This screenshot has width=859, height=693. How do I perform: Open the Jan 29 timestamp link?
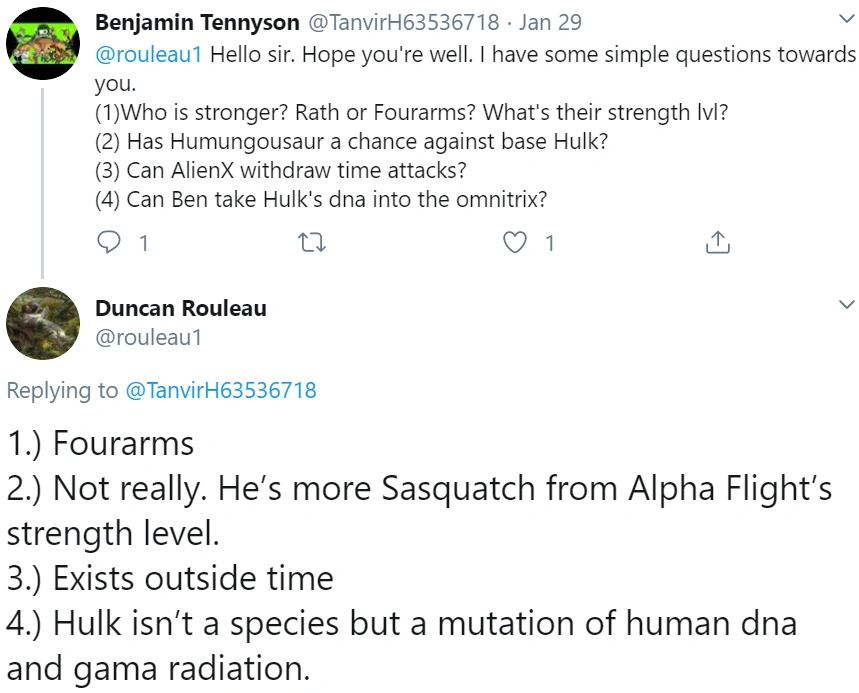(542, 21)
